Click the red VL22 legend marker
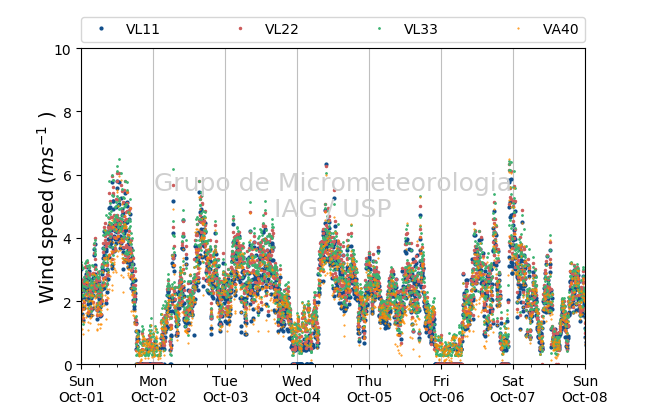 coord(240,29)
